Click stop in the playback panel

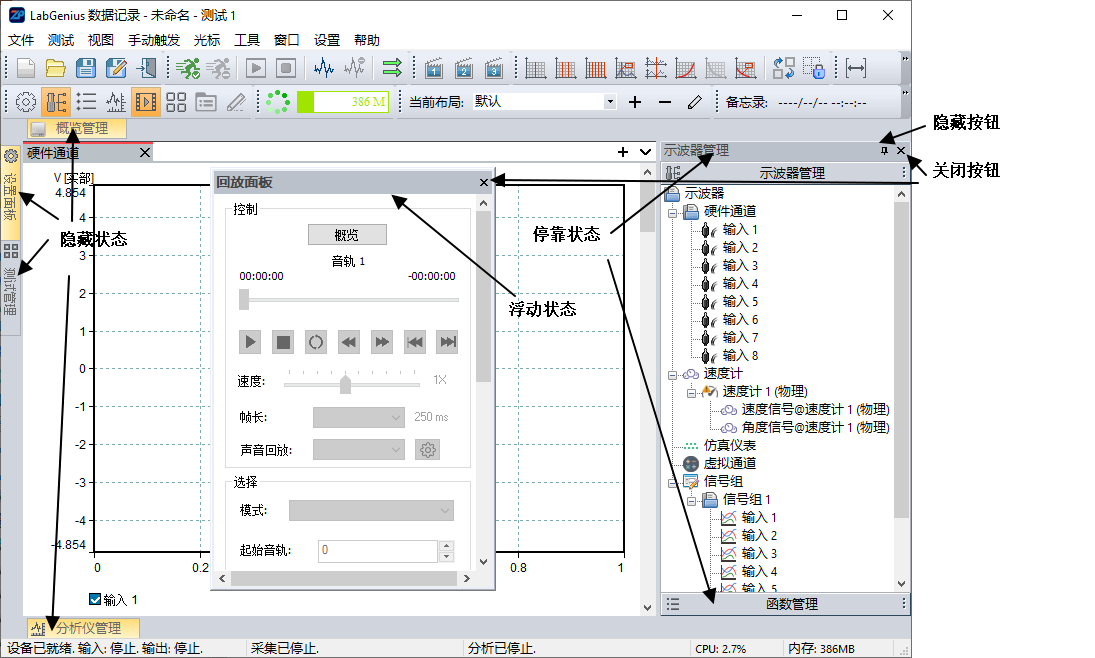coord(283,342)
